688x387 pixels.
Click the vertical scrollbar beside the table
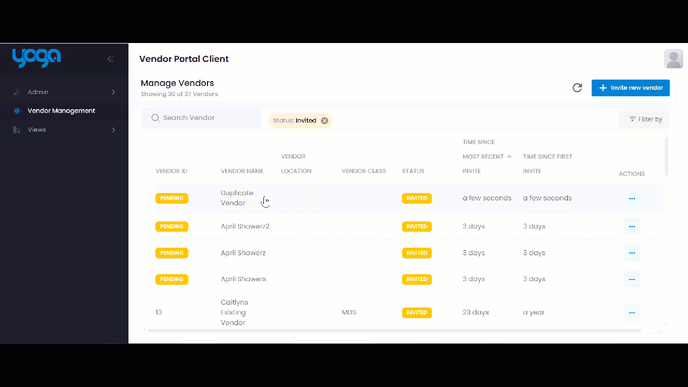tap(666, 156)
